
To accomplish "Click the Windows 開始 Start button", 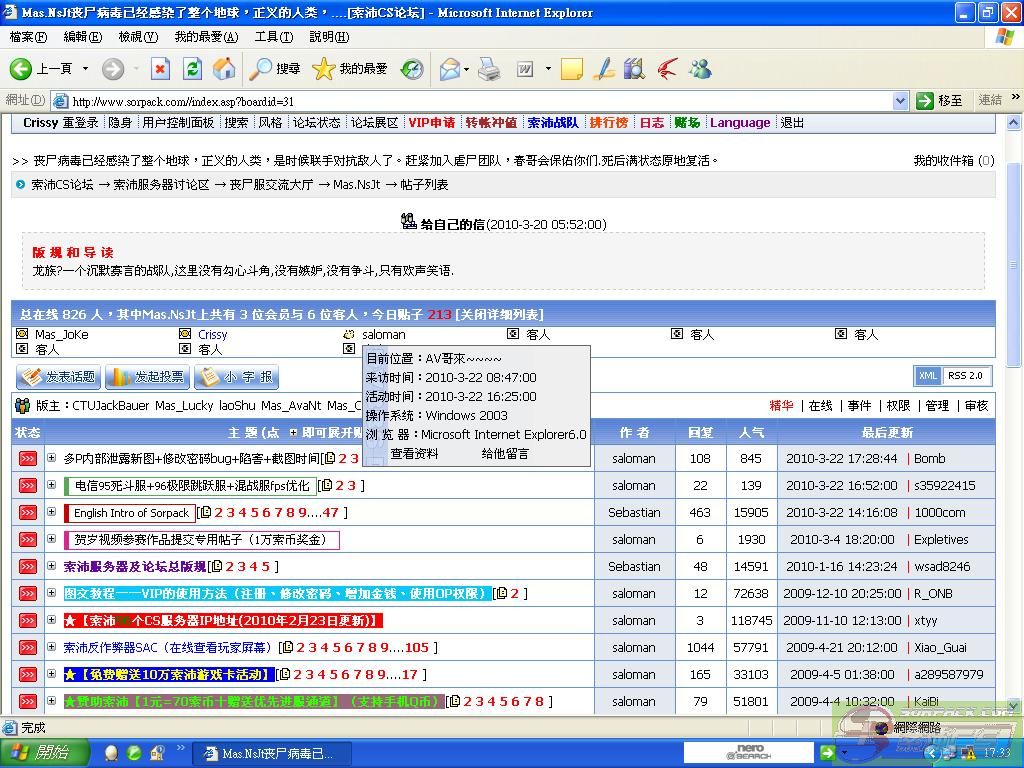I will pos(40,753).
